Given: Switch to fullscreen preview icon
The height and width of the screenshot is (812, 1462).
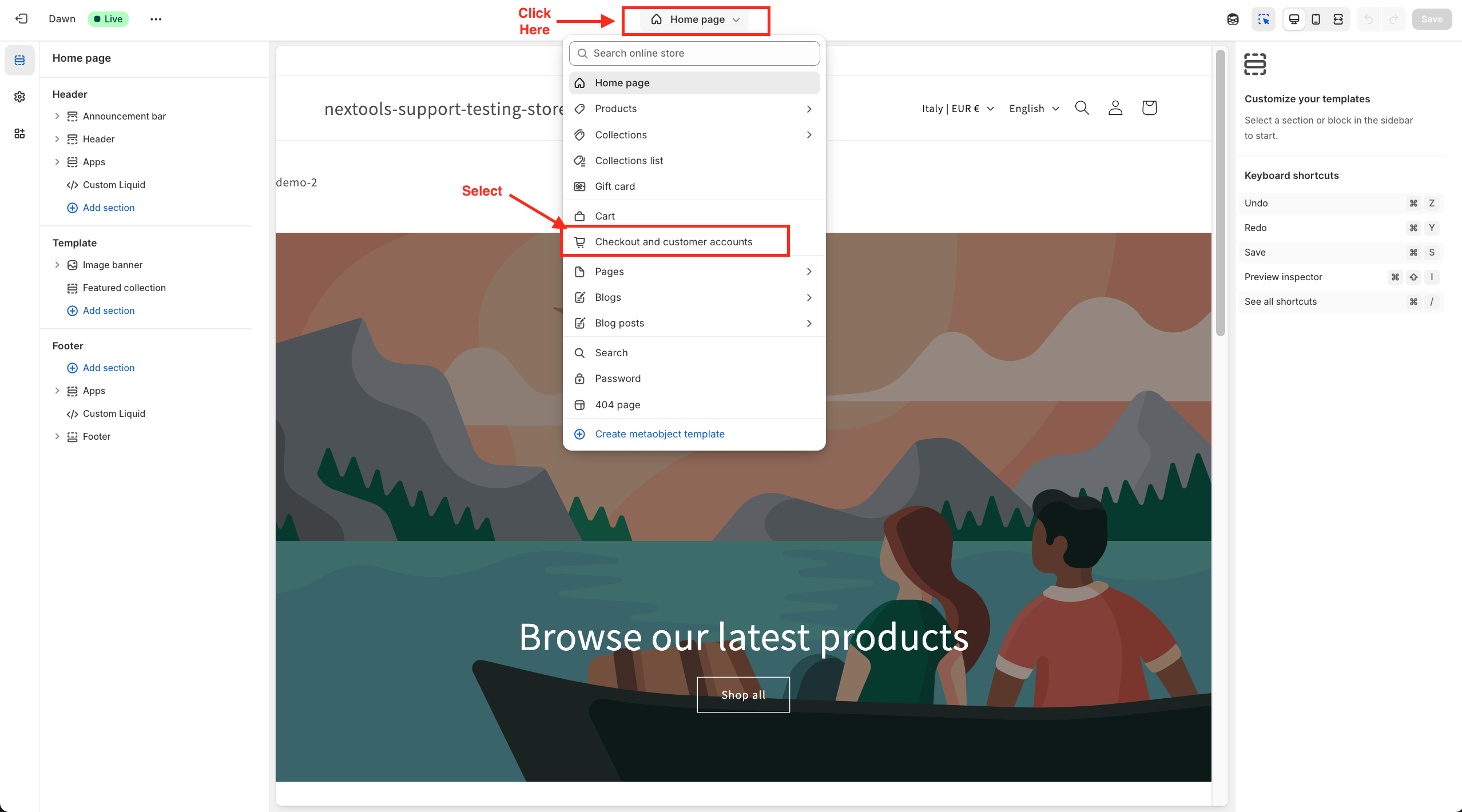Looking at the screenshot, I should [x=1338, y=19].
